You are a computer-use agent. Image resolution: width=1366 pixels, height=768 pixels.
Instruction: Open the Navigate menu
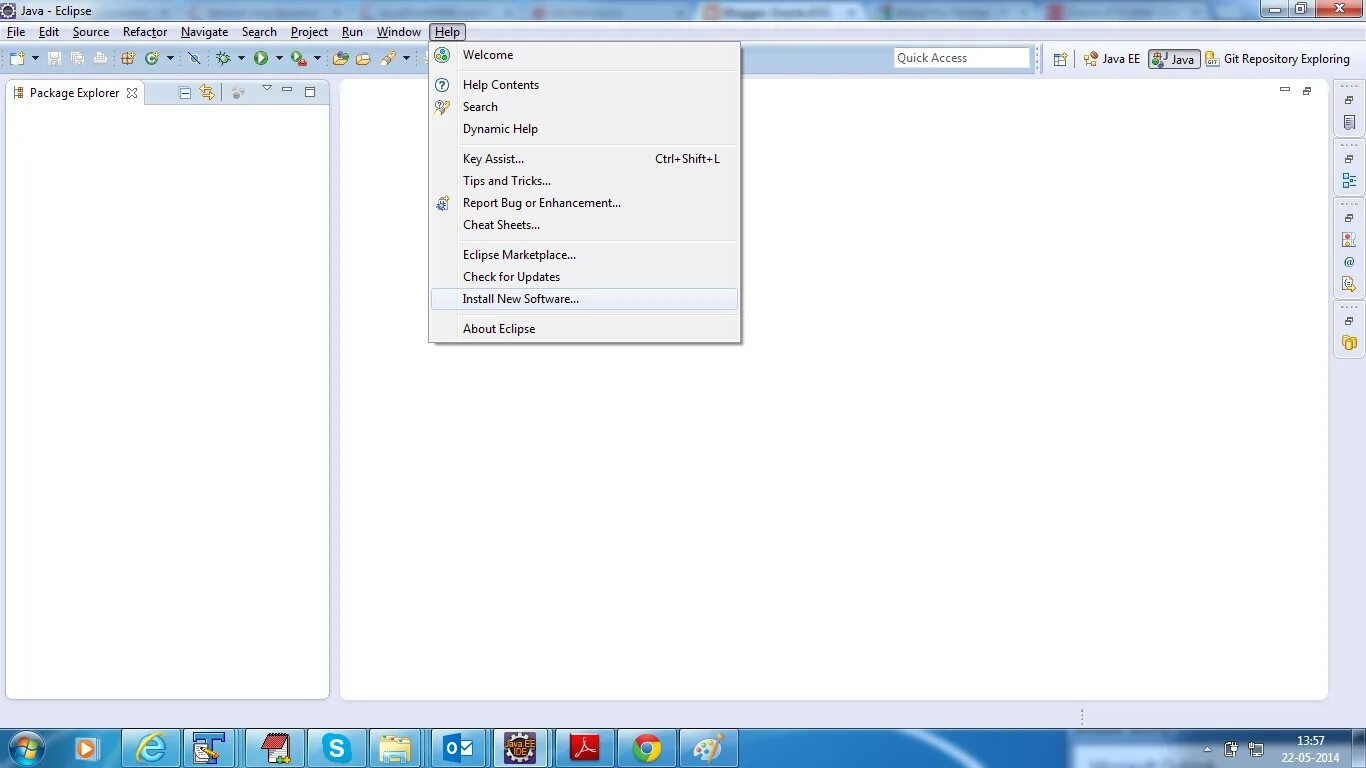(204, 32)
